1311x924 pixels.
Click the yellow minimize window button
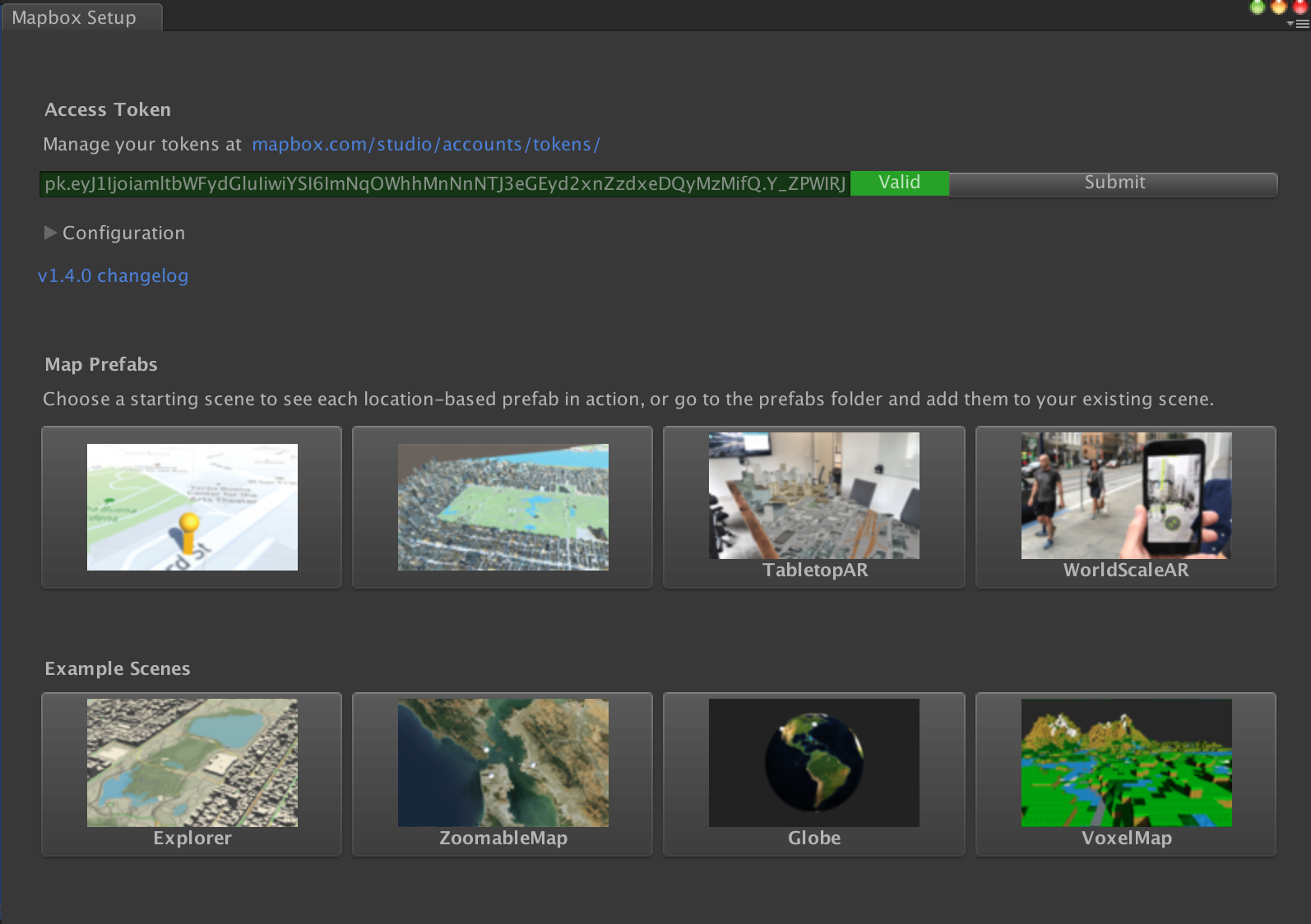coord(1279,7)
